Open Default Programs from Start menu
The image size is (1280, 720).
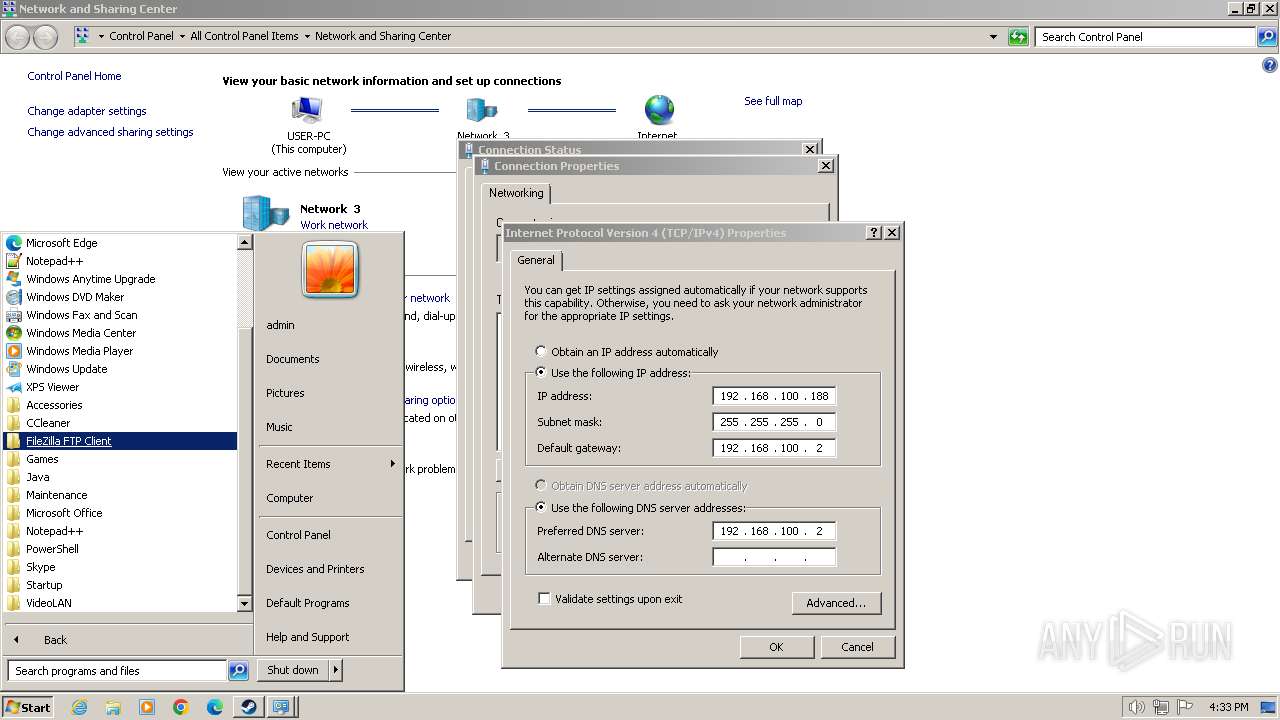(x=307, y=603)
